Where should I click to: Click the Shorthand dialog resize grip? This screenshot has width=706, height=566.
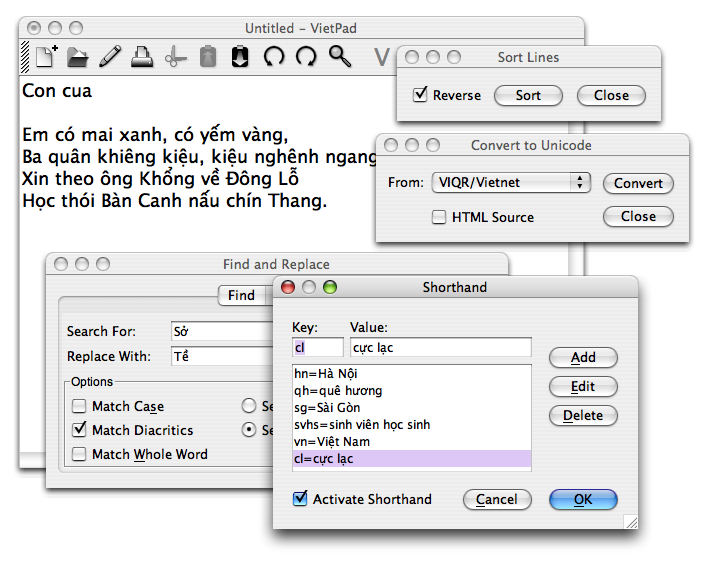[630, 521]
